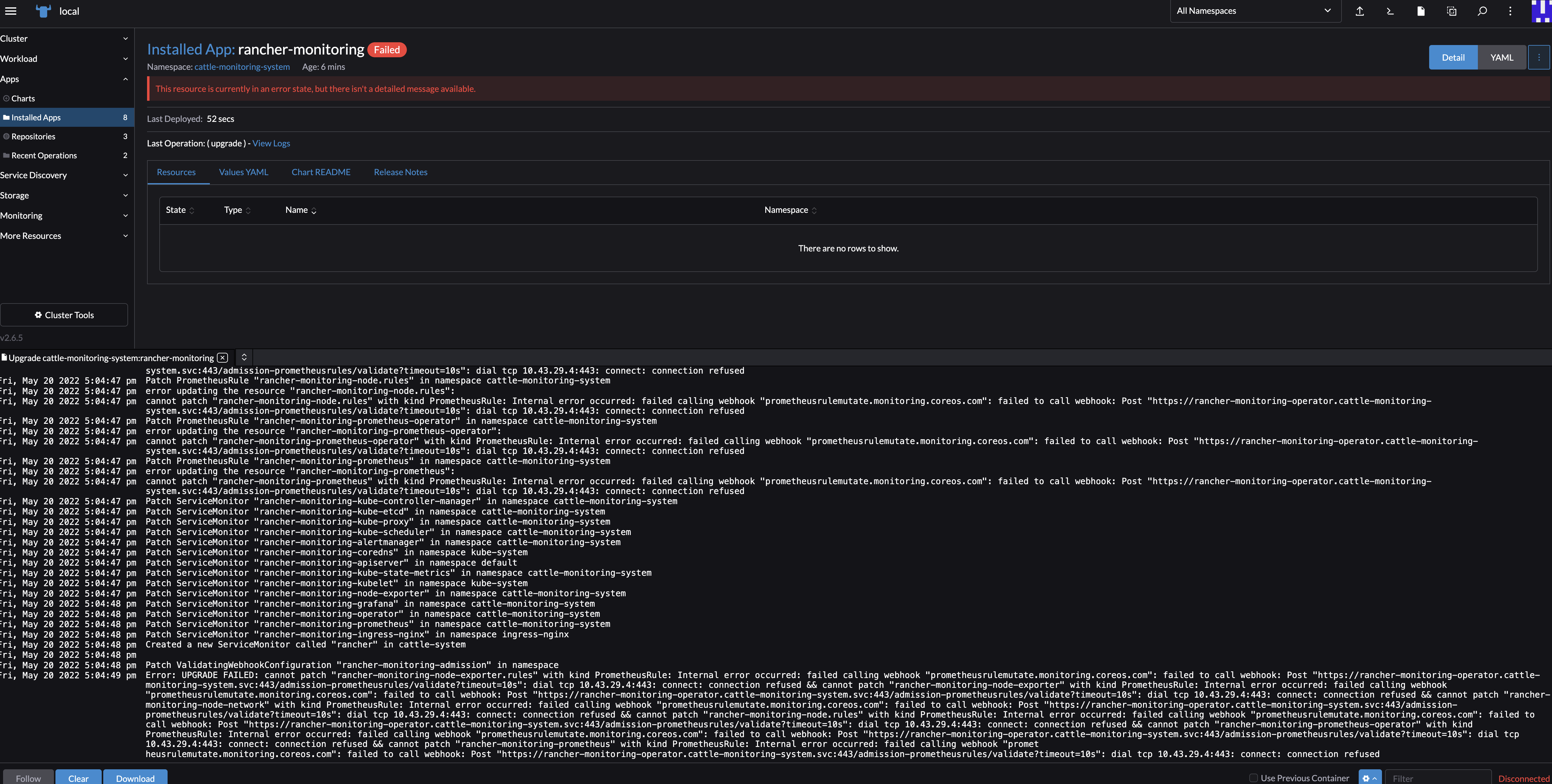This screenshot has height=784, width=1552.
Task: Click the 'Created a new ServiceMonitor' log line
Action: point(305,644)
